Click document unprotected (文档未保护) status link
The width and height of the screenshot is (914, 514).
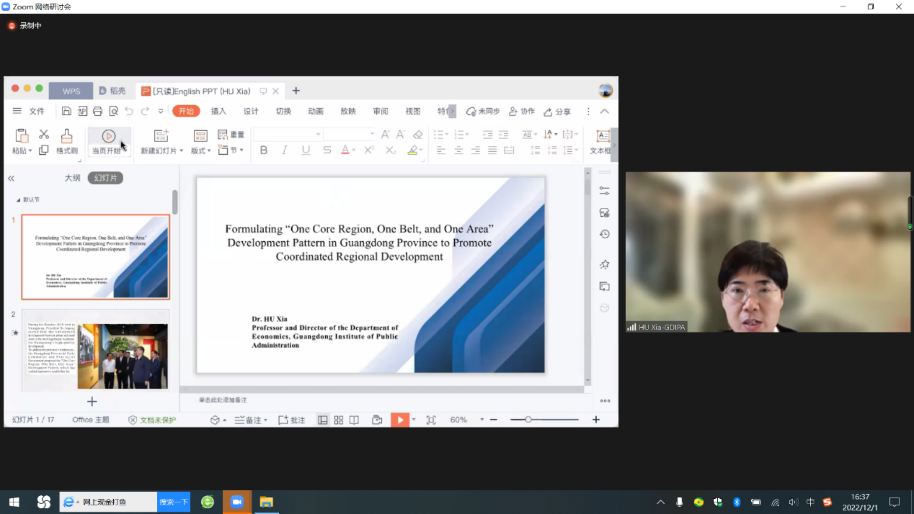(152, 420)
